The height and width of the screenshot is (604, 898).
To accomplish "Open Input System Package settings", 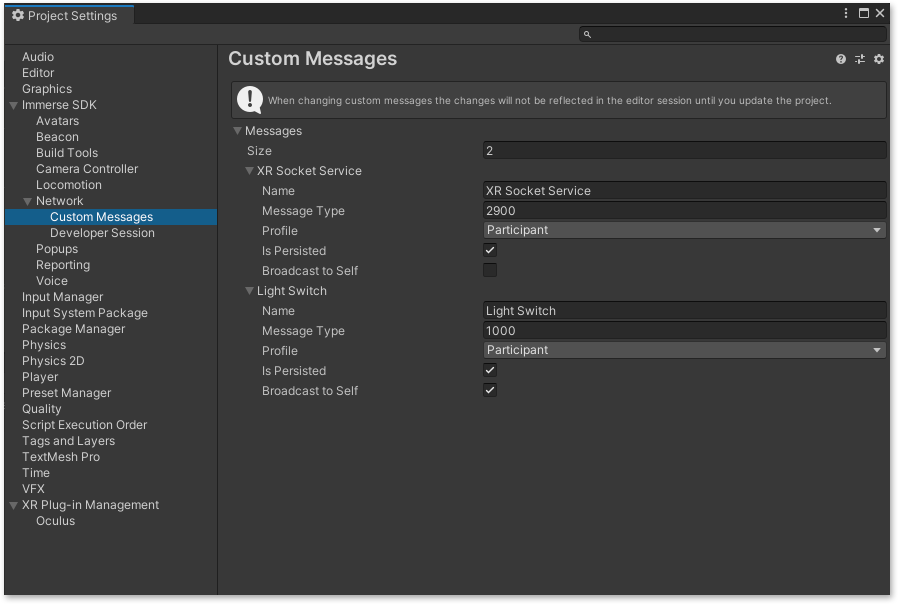I will (x=85, y=313).
